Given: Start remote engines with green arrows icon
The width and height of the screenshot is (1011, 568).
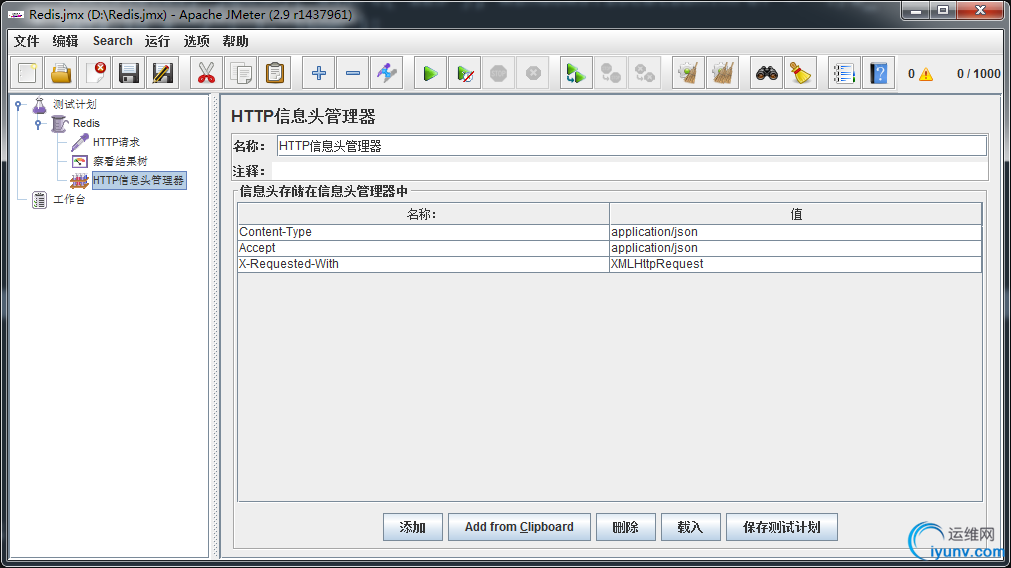Looking at the screenshot, I should (x=576, y=73).
